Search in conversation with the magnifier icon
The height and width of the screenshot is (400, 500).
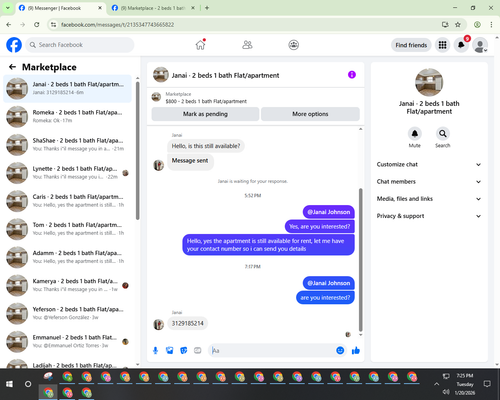tap(442, 134)
